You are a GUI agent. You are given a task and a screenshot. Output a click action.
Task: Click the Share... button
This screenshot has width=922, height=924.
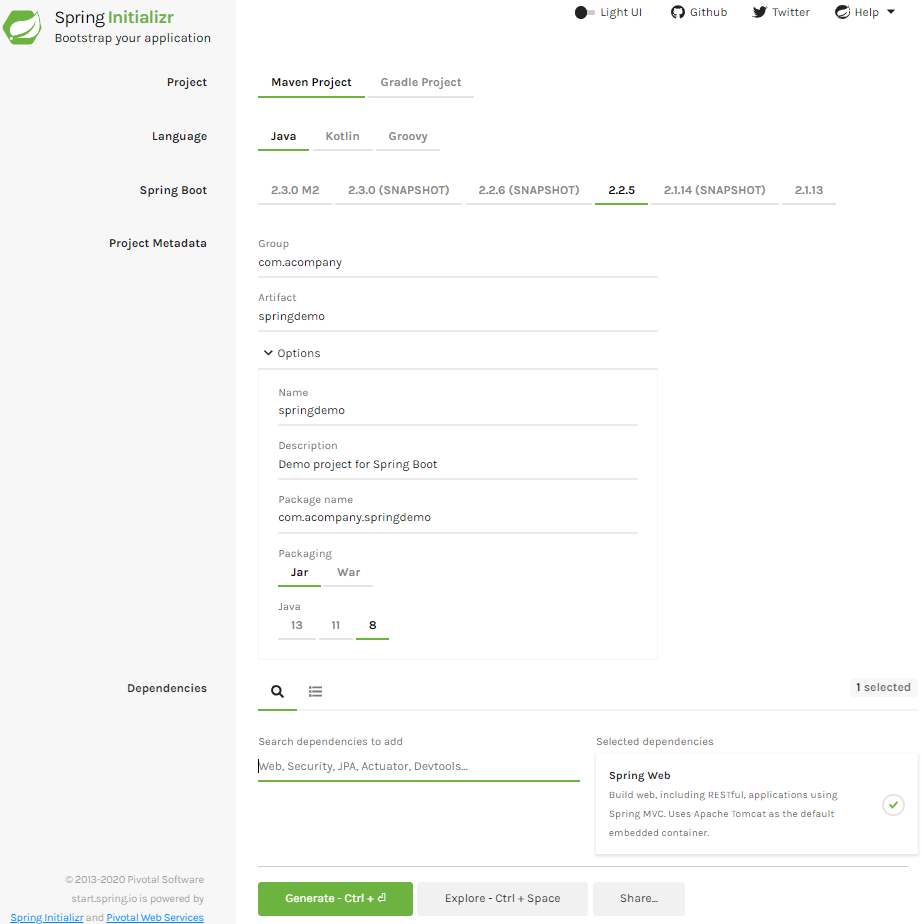pyautogui.click(x=639, y=899)
